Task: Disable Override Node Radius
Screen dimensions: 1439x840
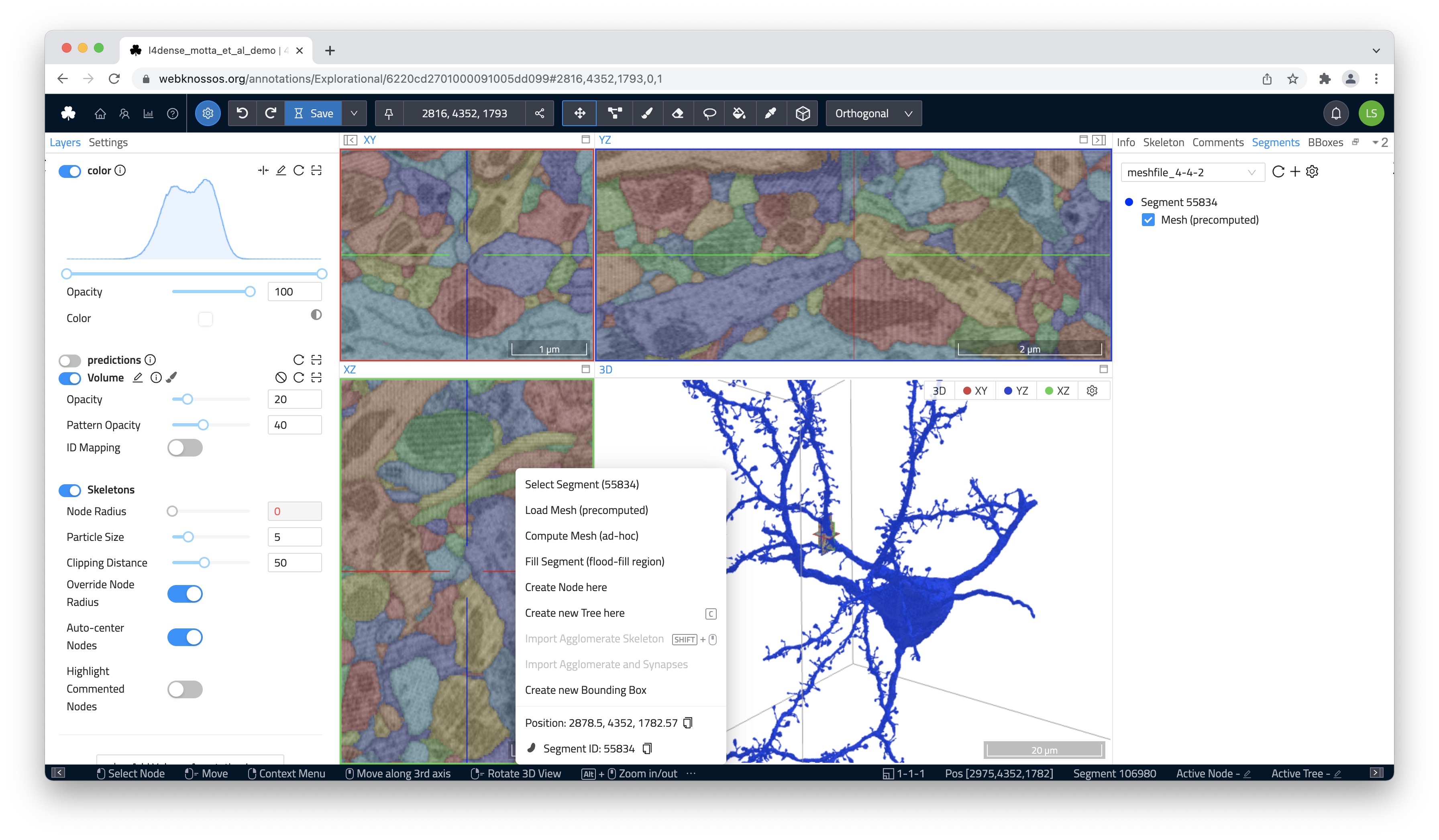Action: point(185,594)
